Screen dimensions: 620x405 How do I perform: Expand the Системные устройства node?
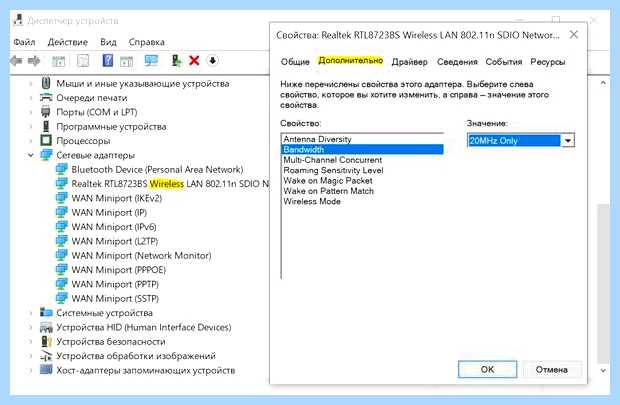(31, 313)
